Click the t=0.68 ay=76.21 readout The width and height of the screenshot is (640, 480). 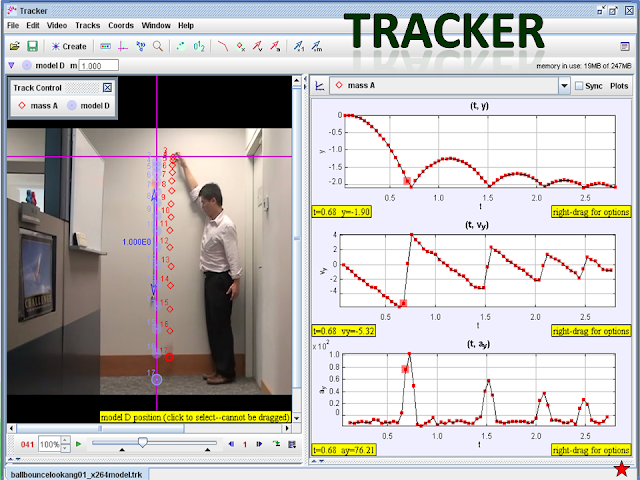pyautogui.click(x=344, y=450)
